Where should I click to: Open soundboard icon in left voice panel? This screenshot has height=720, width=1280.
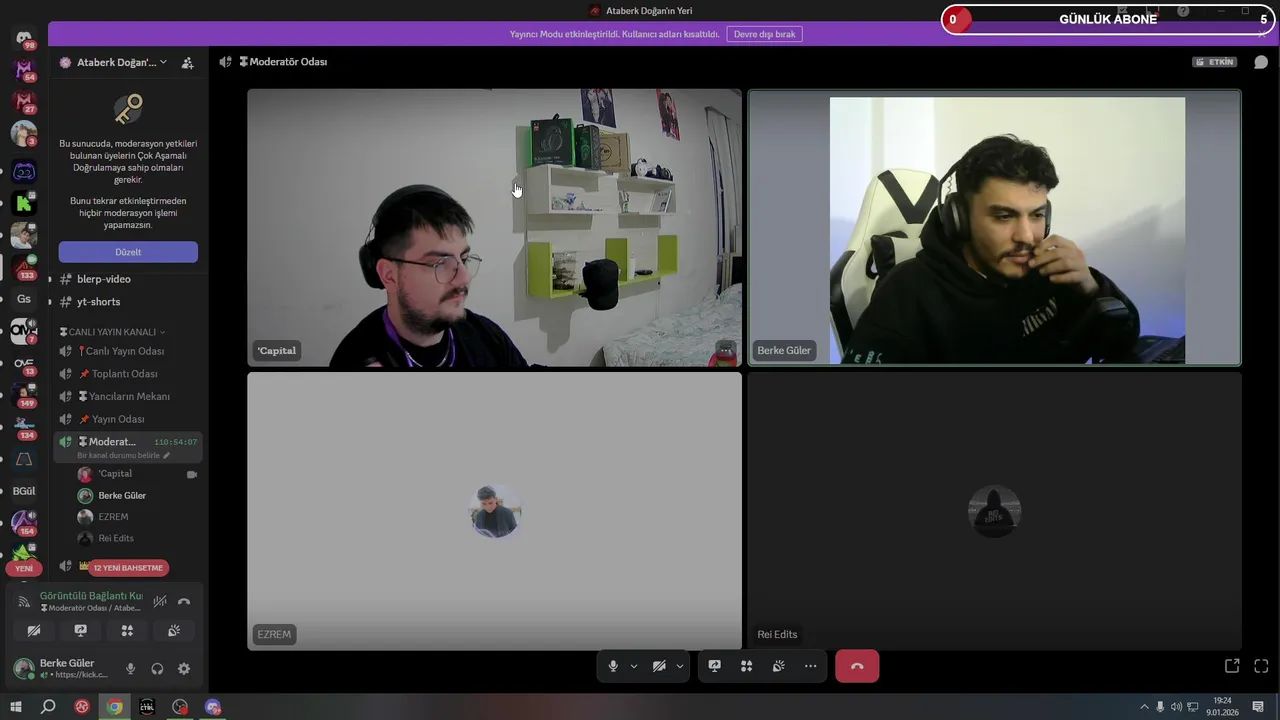coord(174,631)
